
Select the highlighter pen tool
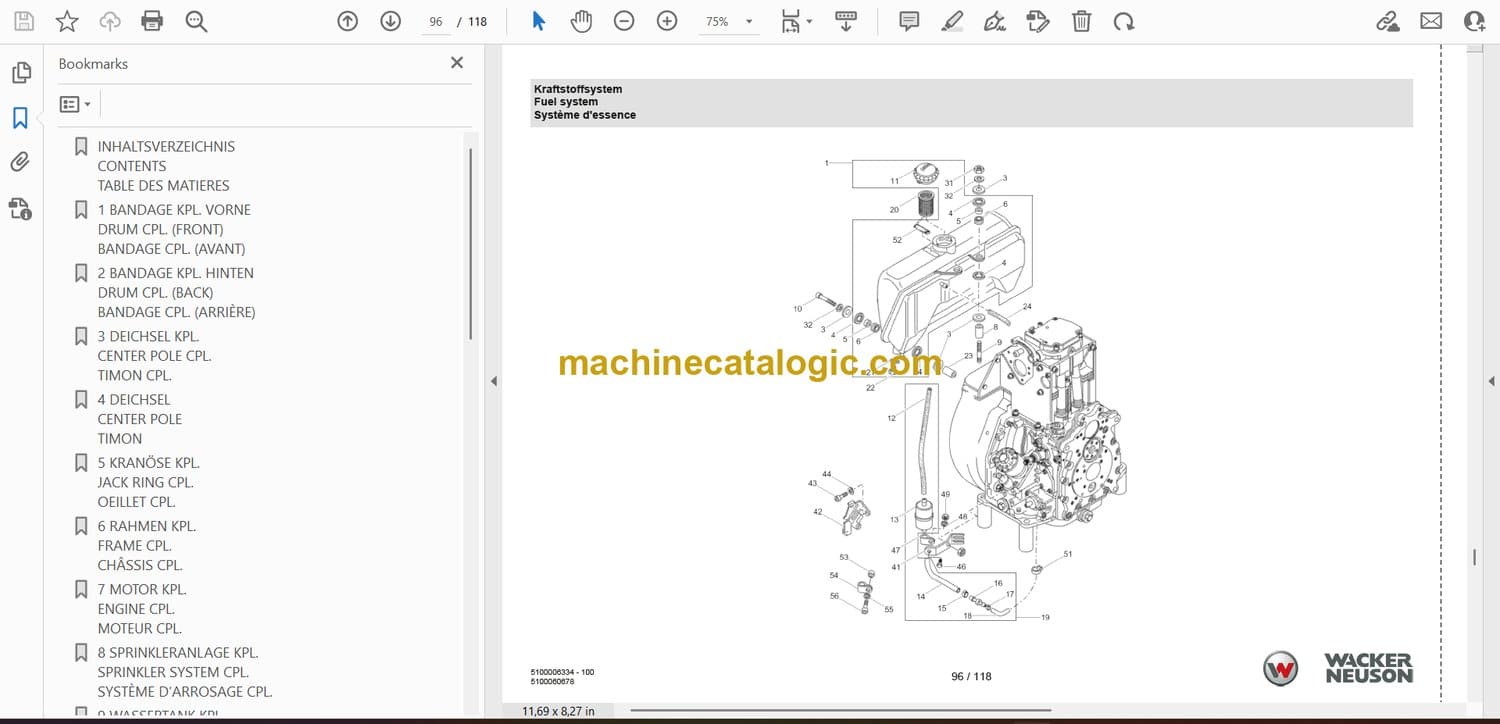click(952, 21)
